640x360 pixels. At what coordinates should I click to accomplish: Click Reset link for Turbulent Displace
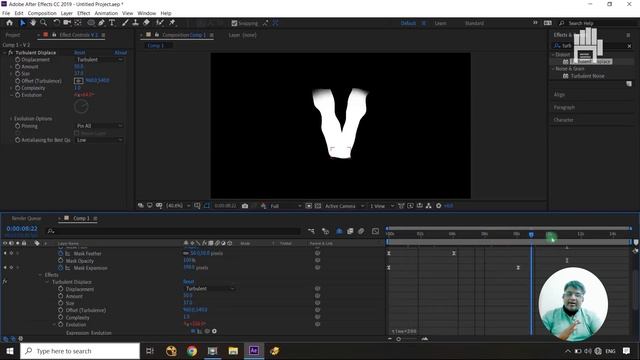coord(80,53)
